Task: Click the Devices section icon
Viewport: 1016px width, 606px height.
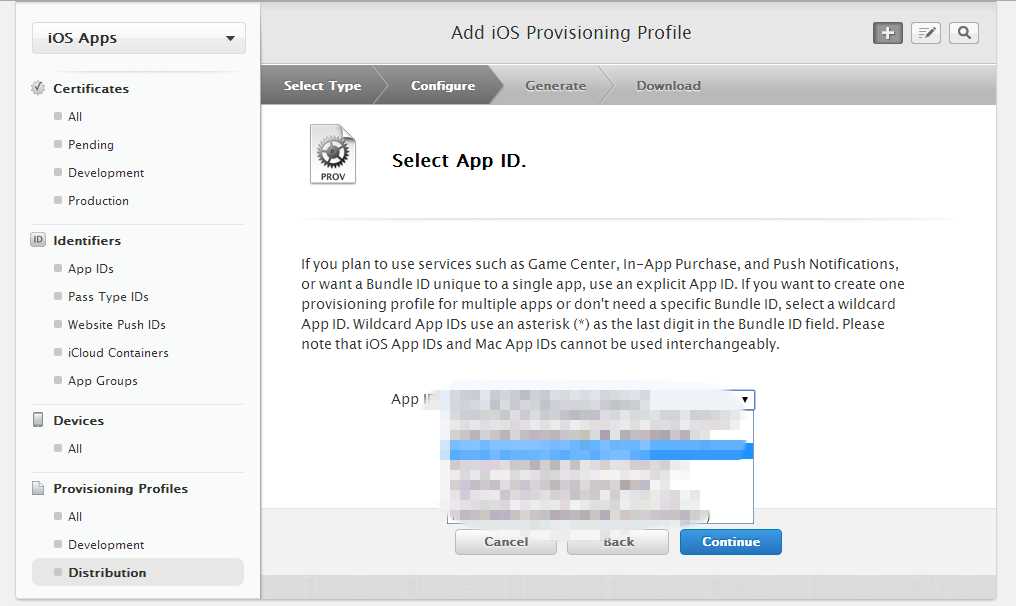Action: (39, 420)
